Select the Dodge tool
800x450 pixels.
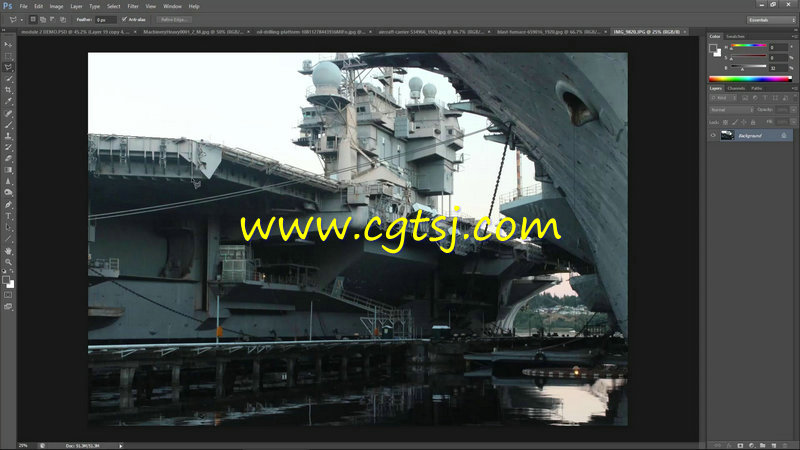[8, 192]
